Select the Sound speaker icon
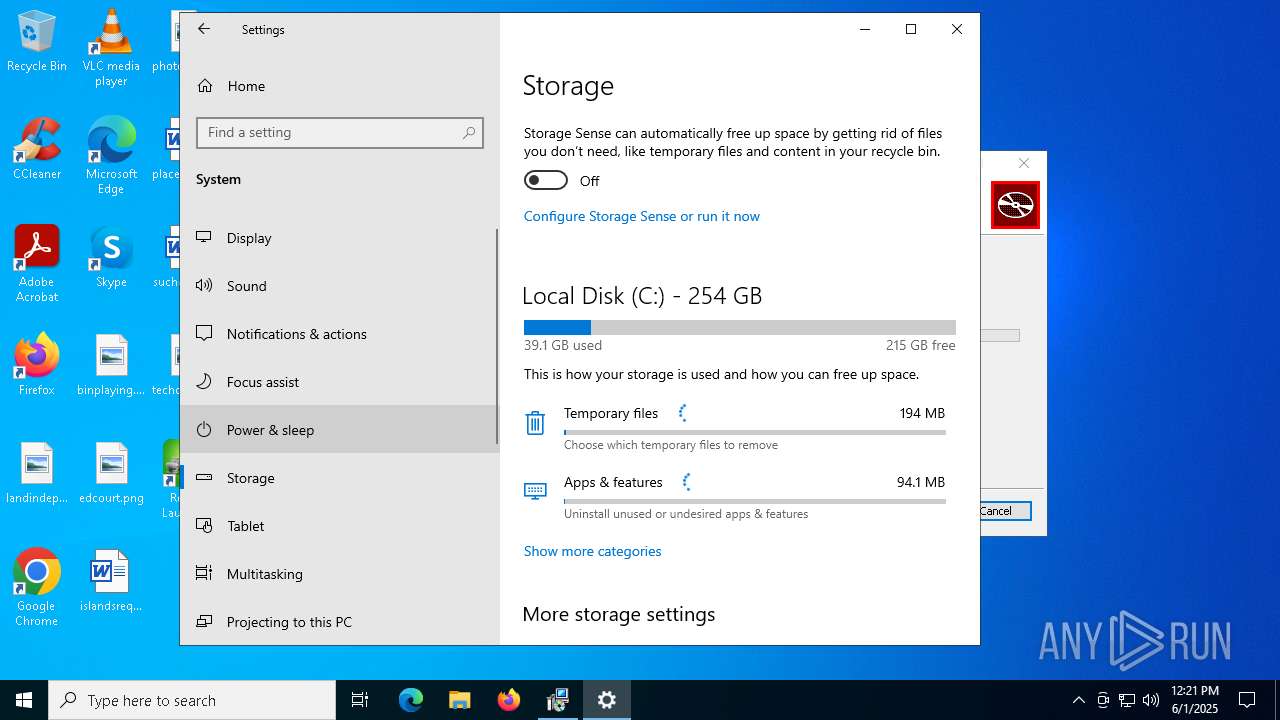Viewport: 1280px width, 720px height. tap(204, 285)
